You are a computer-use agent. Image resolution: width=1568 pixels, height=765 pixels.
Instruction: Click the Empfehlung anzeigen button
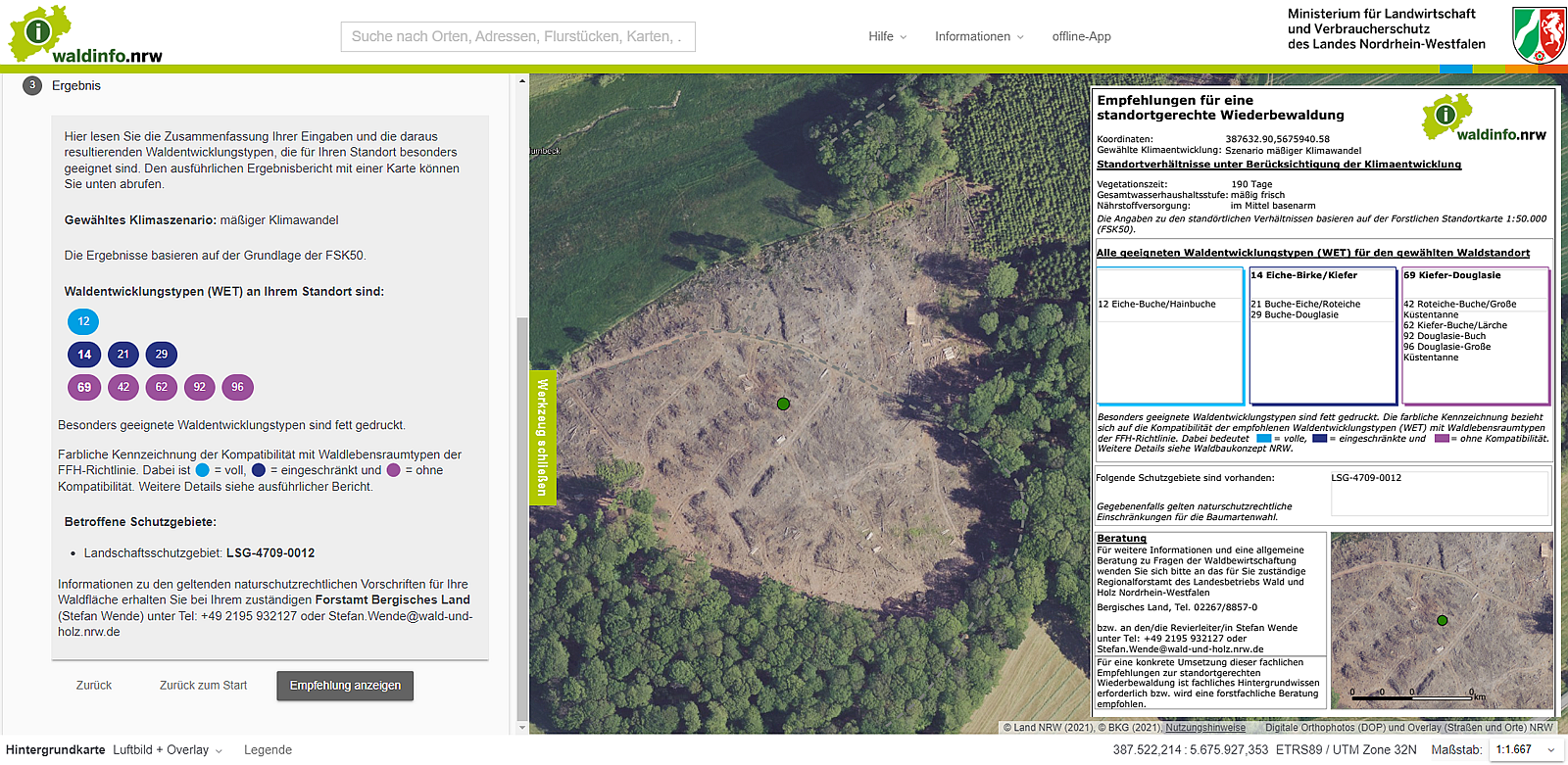coord(345,686)
